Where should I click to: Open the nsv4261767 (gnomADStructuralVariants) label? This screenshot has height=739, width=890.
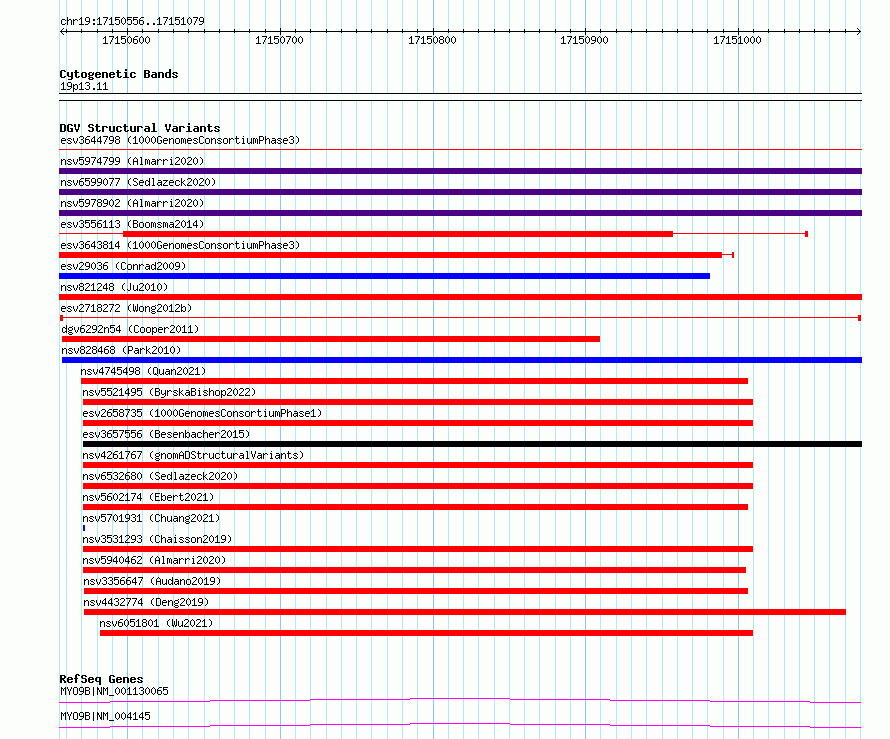(x=193, y=455)
